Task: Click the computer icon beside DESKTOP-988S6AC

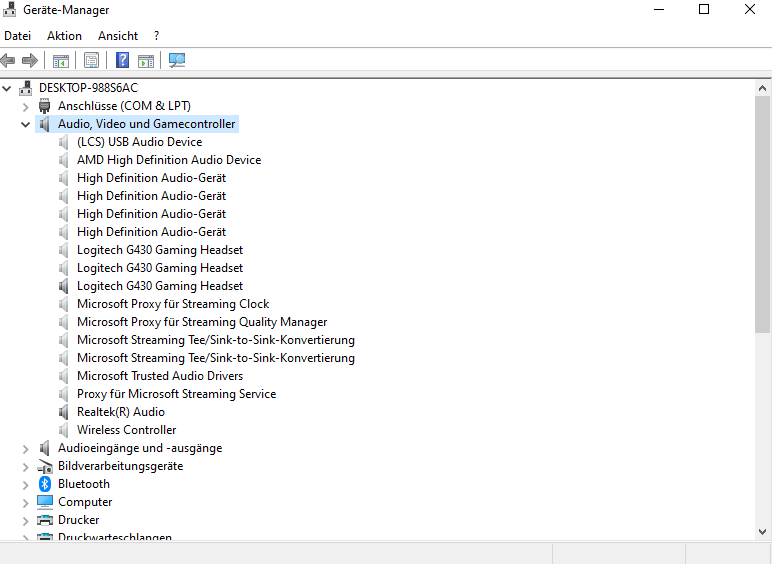Action: (26, 88)
